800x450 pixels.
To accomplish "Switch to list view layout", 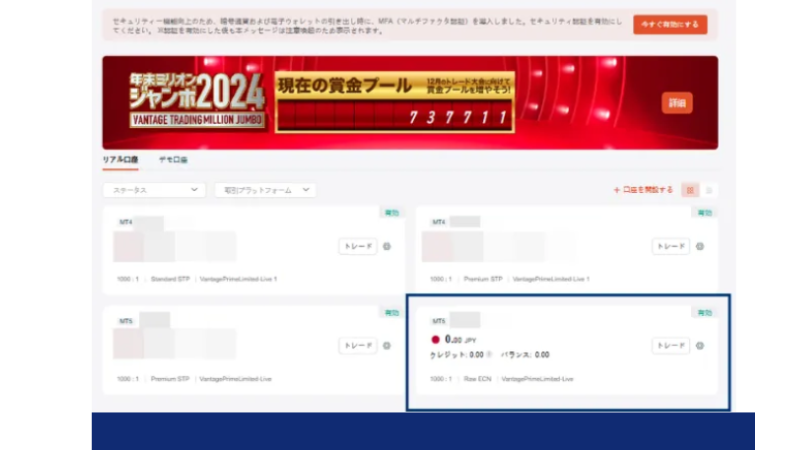I will coord(709,189).
